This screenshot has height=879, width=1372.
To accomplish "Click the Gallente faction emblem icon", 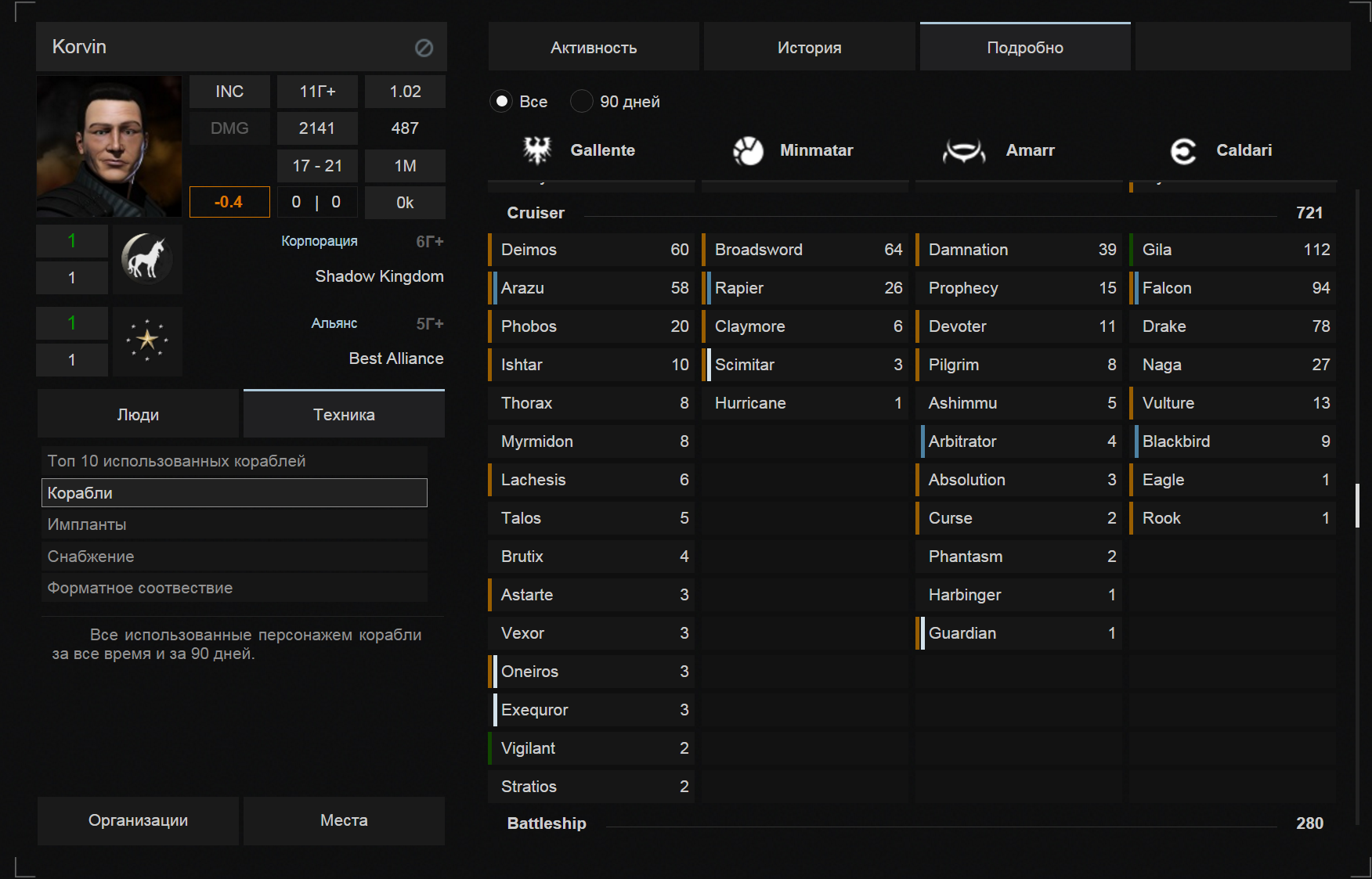I will [537, 150].
